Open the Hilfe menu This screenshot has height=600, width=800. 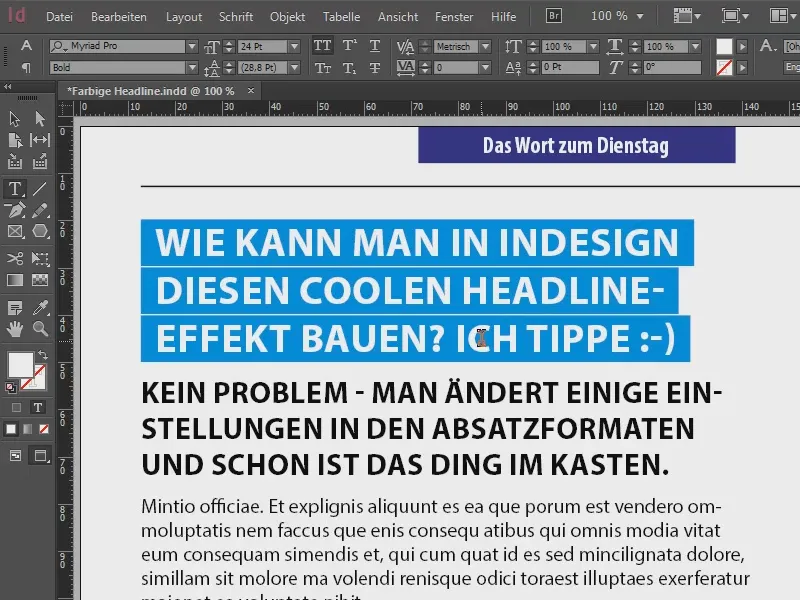click(x=504, y=17)
